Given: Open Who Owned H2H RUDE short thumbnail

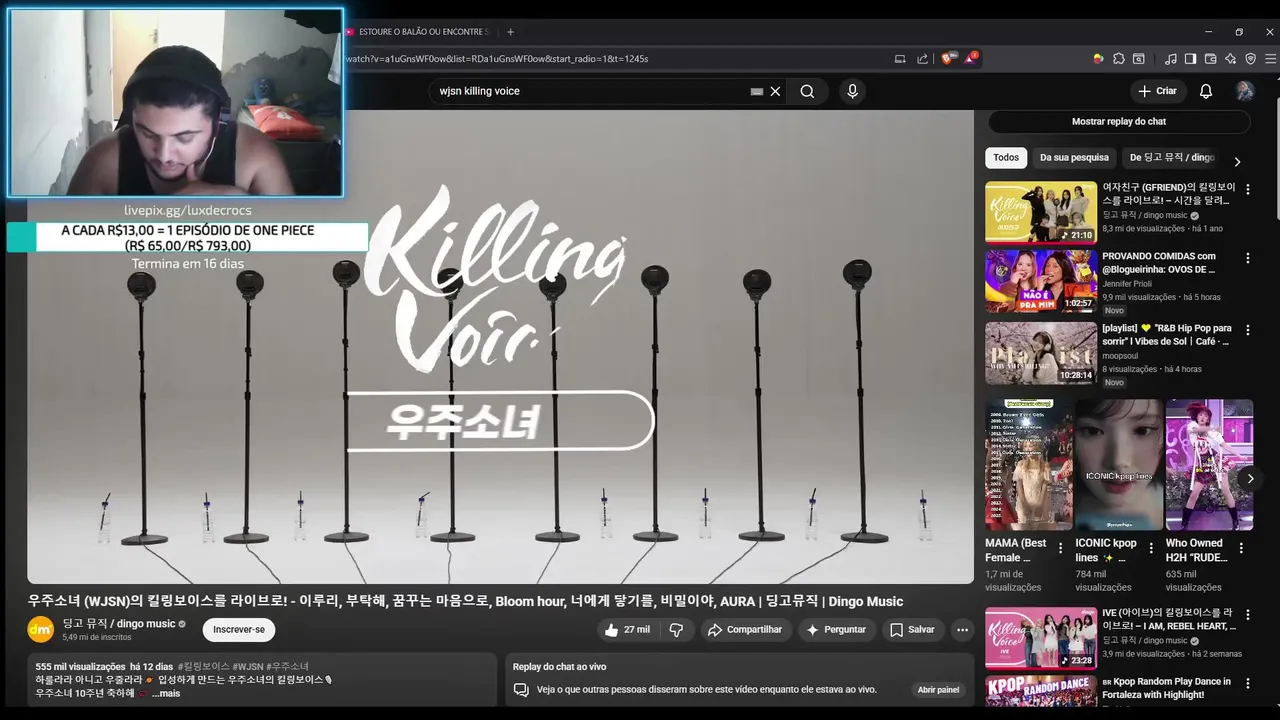Looking at the screenshot, I should (x=1209, y=465).
